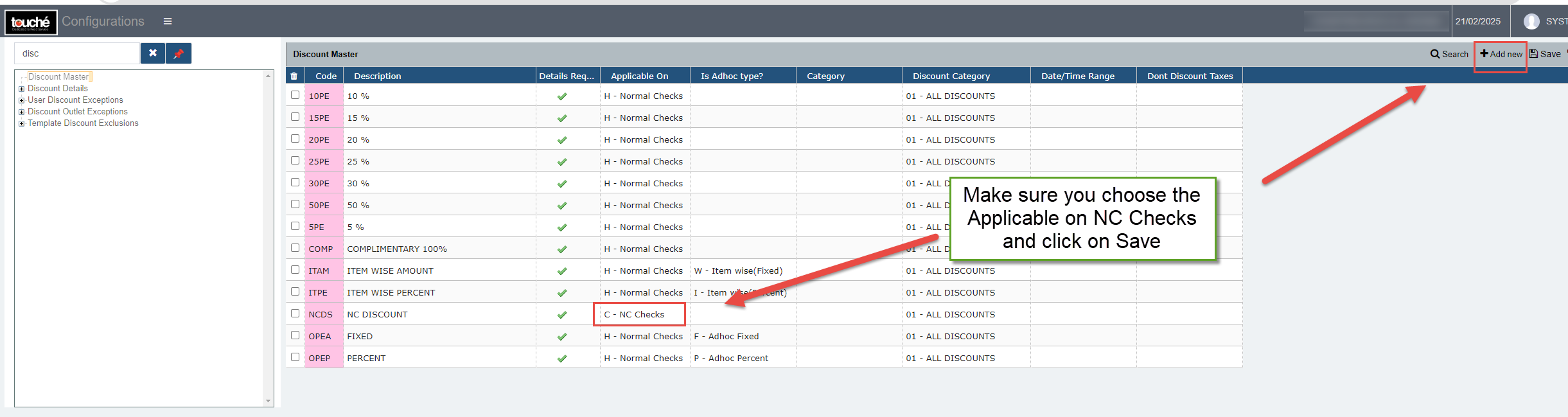Open Discount Master in the tree
Screen dimensions: 1568x417
(x=58, y=77)
